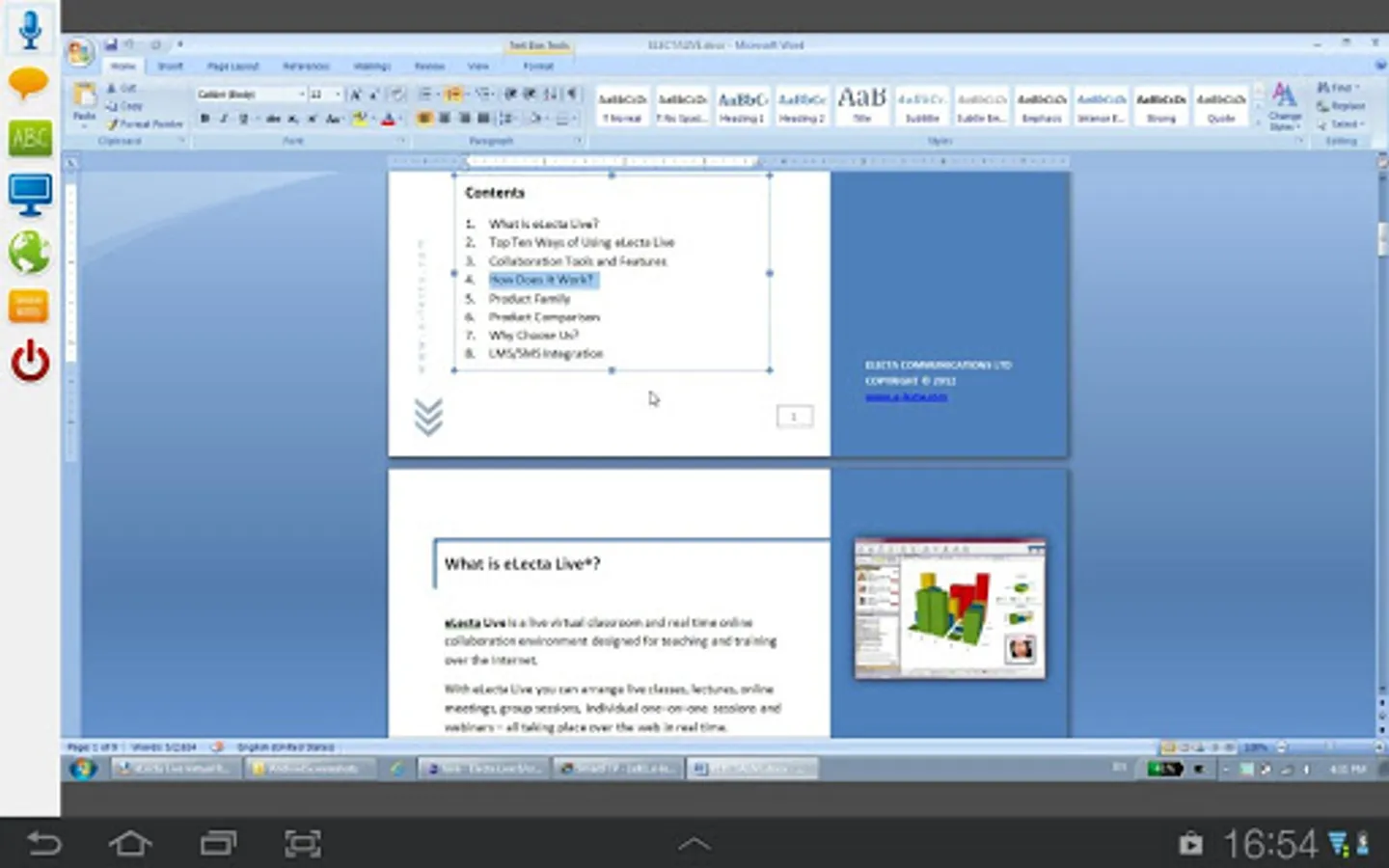
Task: Click the red font color button
Action: click(x=388, y=119)
